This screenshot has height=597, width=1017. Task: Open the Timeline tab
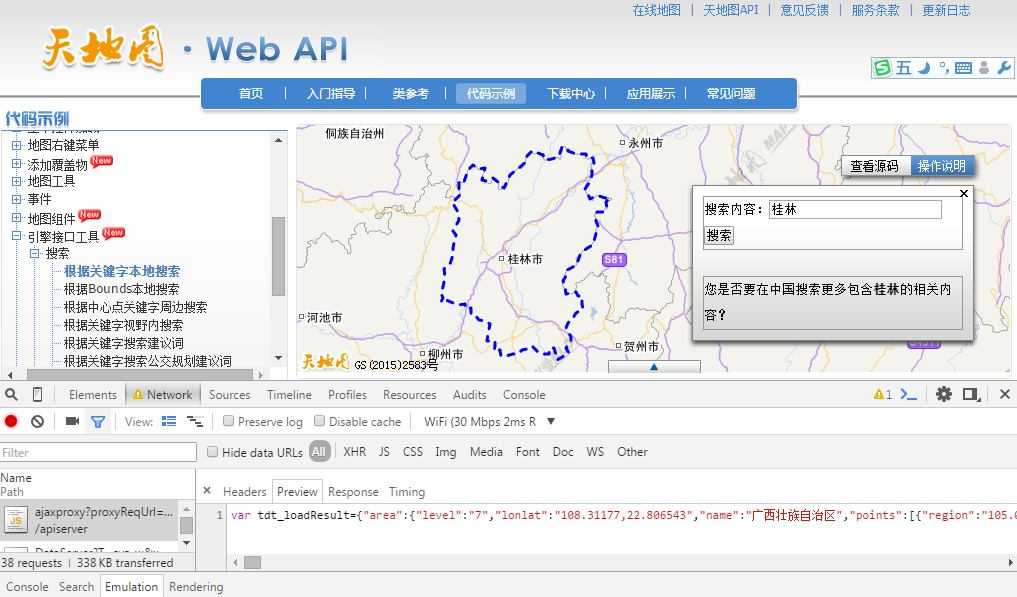(289, 395)
